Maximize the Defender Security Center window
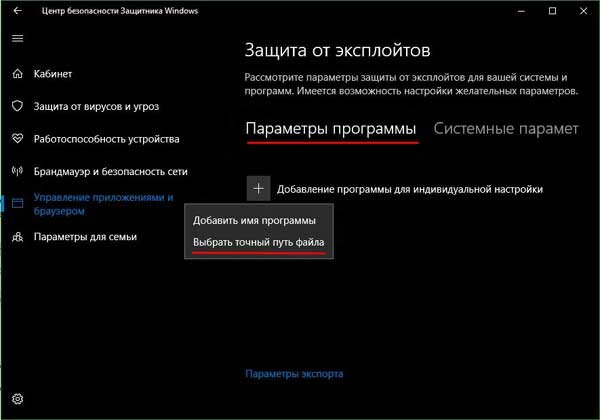 point(553,11)
